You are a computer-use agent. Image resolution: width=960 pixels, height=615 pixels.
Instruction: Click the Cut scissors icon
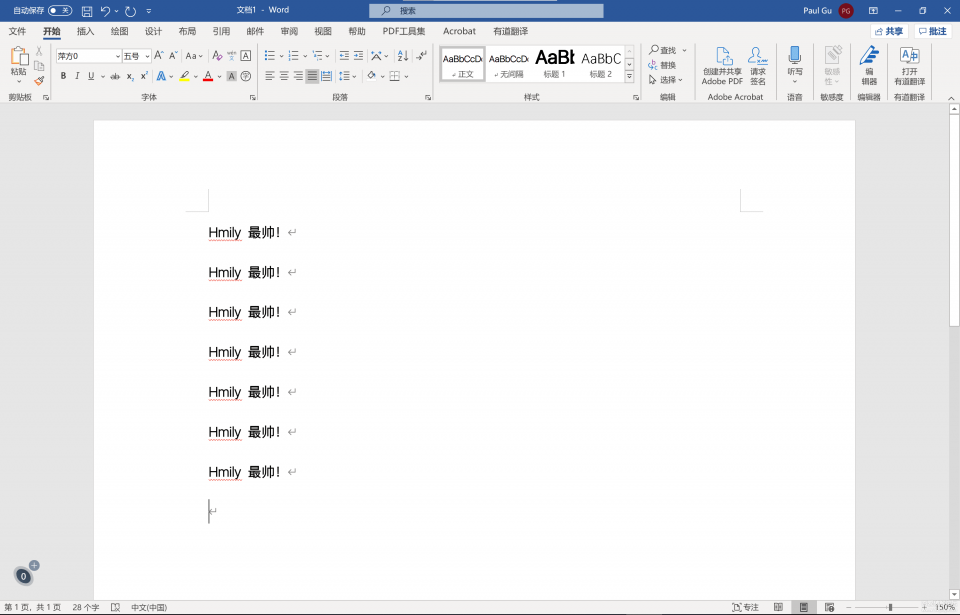tap(39, 51)
